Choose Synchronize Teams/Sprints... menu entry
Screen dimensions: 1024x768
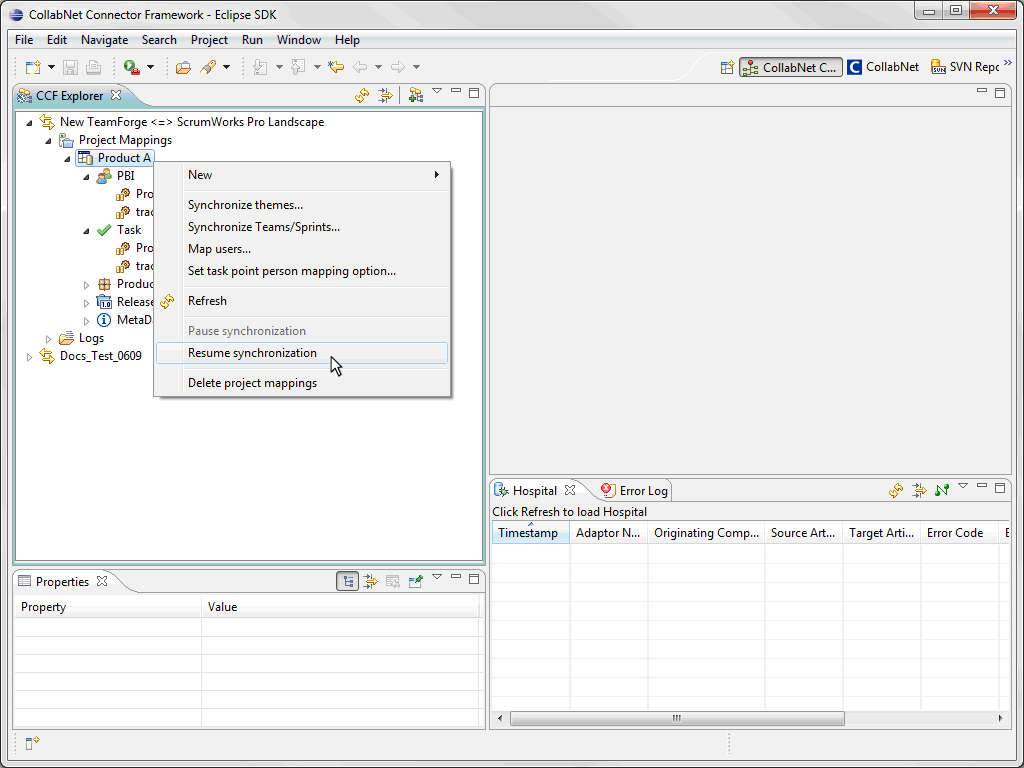point(302,227)
